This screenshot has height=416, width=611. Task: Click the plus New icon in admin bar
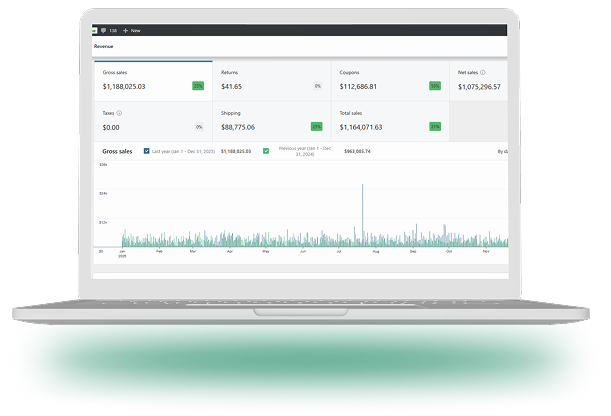125,31
